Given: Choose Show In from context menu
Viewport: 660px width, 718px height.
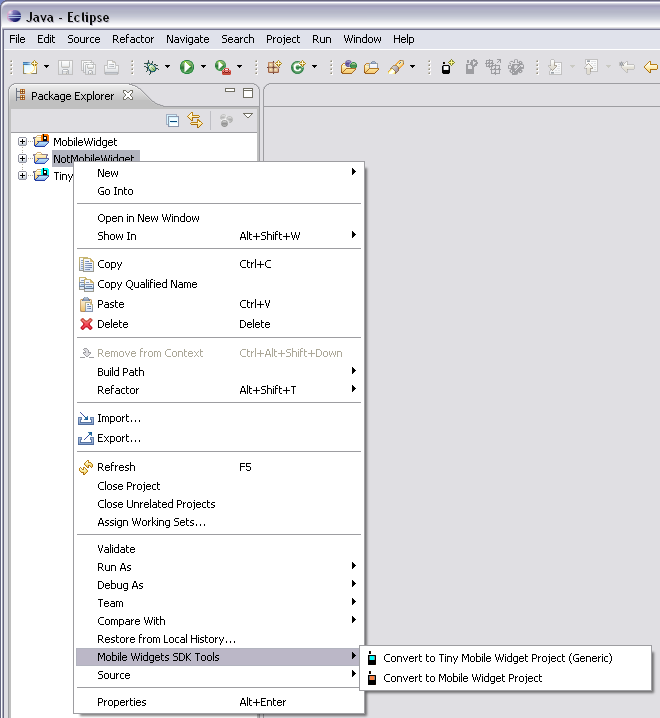Looking at the screenshot, I should 219,236.
